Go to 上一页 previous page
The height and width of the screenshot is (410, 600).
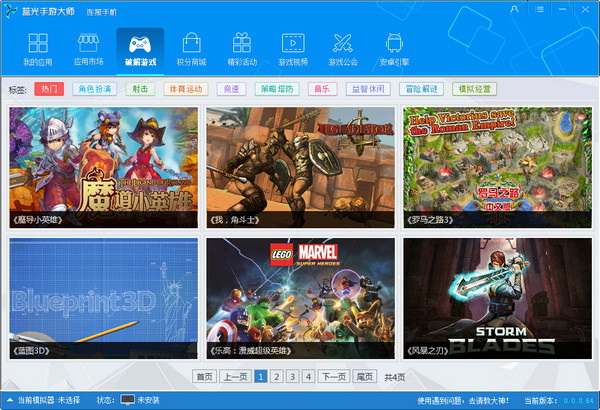click(x=235, y=377)
